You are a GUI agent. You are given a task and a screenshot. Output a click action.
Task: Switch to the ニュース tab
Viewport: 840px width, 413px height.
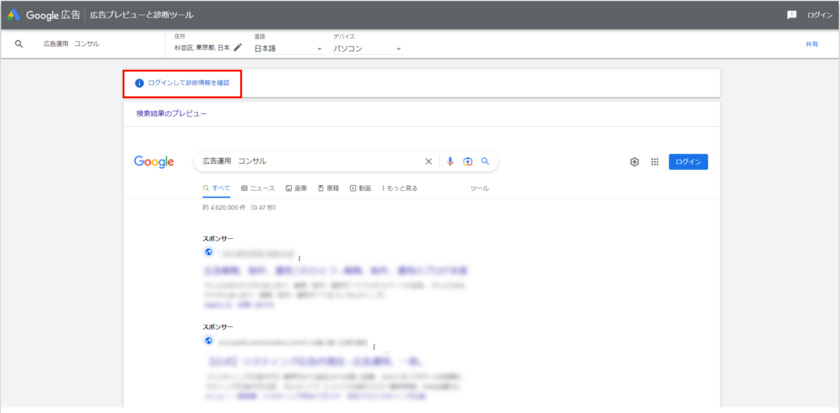tap(258, 188)
